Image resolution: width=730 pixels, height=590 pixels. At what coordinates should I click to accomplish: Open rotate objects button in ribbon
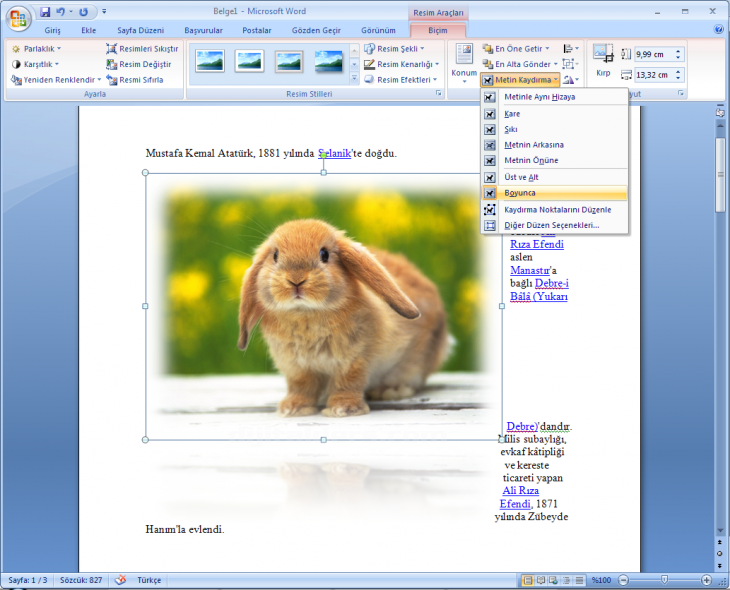coord(571,80)
